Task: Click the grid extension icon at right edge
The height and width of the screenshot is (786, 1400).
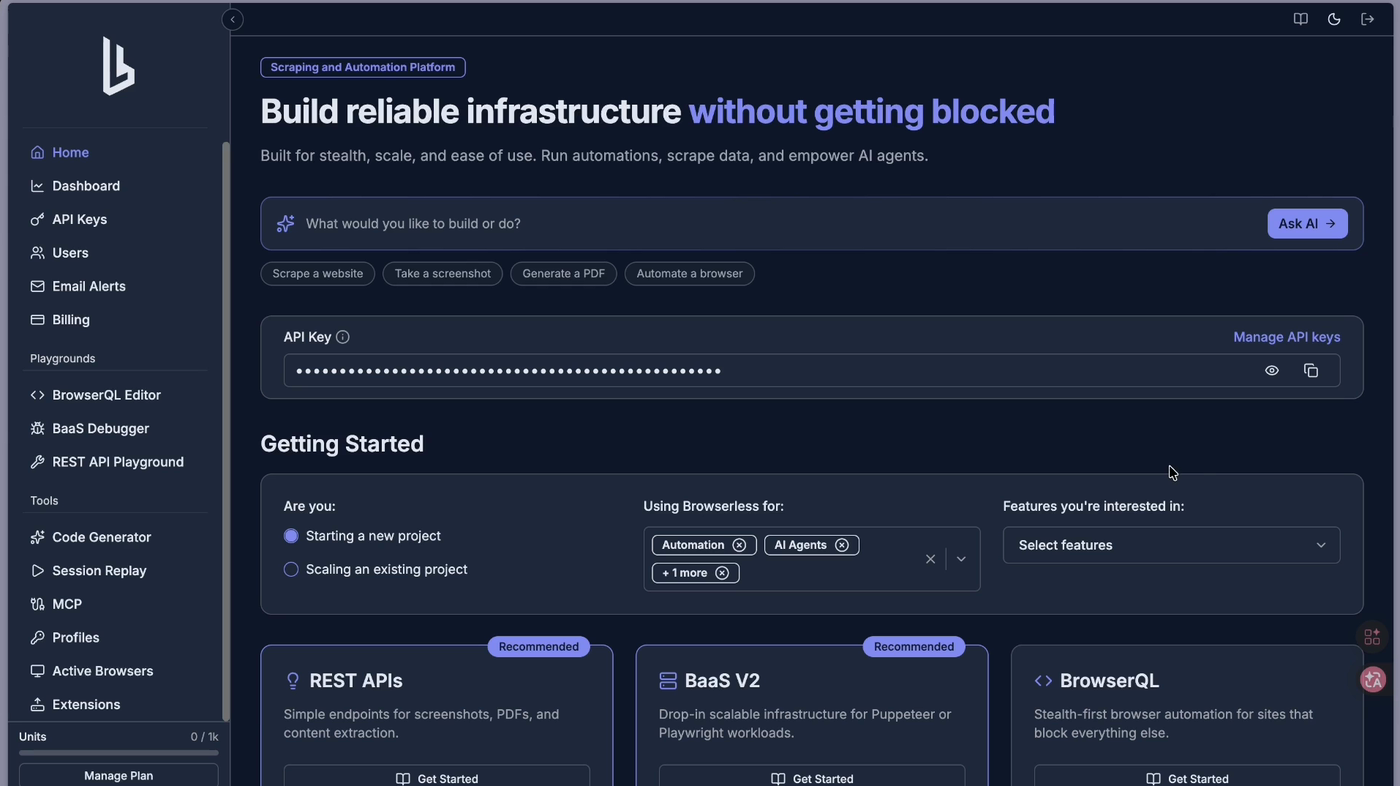Action: 1372,636
